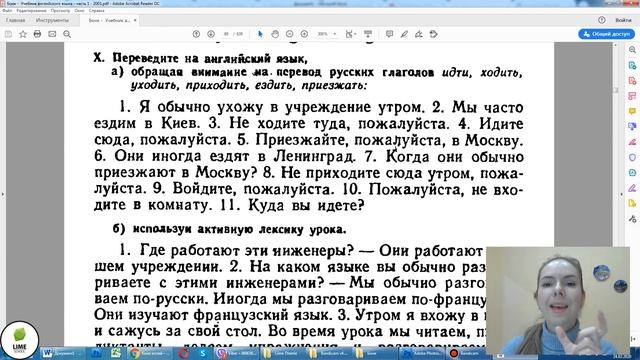Screen dimensions: 640x360
Task: Click the current page number field
Action: (227, 34)
